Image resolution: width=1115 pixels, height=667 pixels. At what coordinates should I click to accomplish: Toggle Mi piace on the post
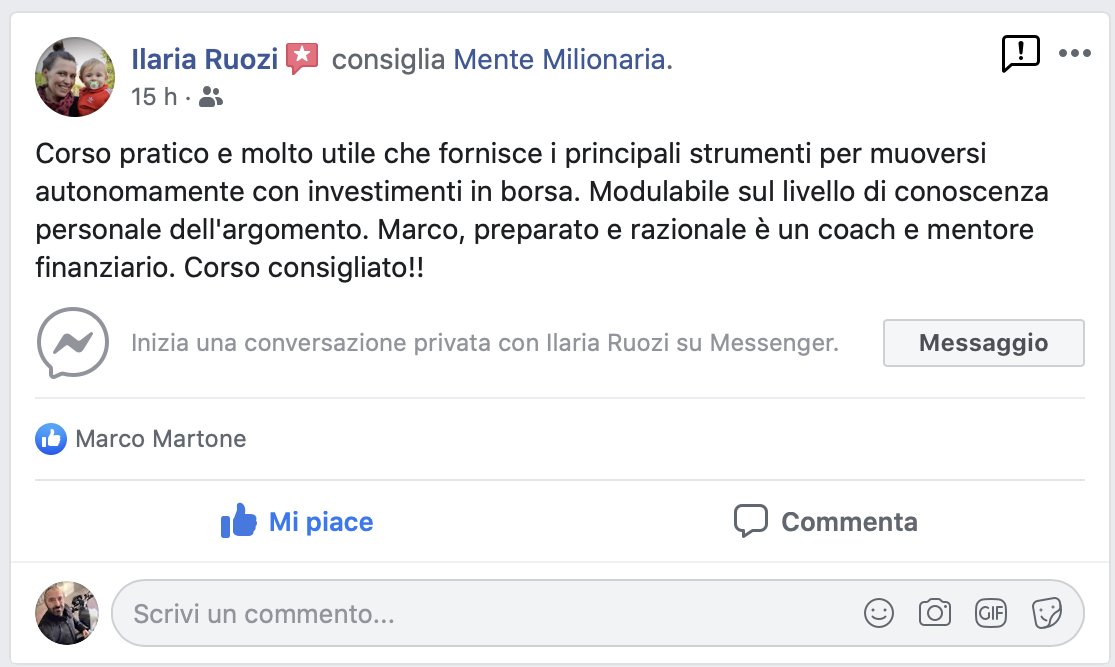tap(297, 521)
